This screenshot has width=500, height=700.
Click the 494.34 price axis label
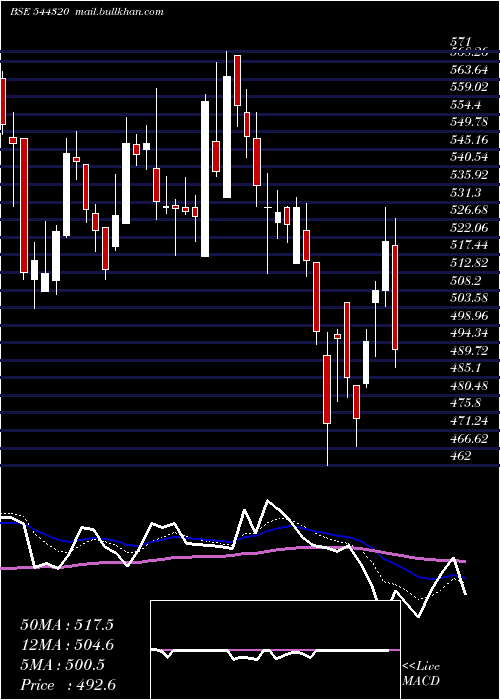tap(468, 333)
